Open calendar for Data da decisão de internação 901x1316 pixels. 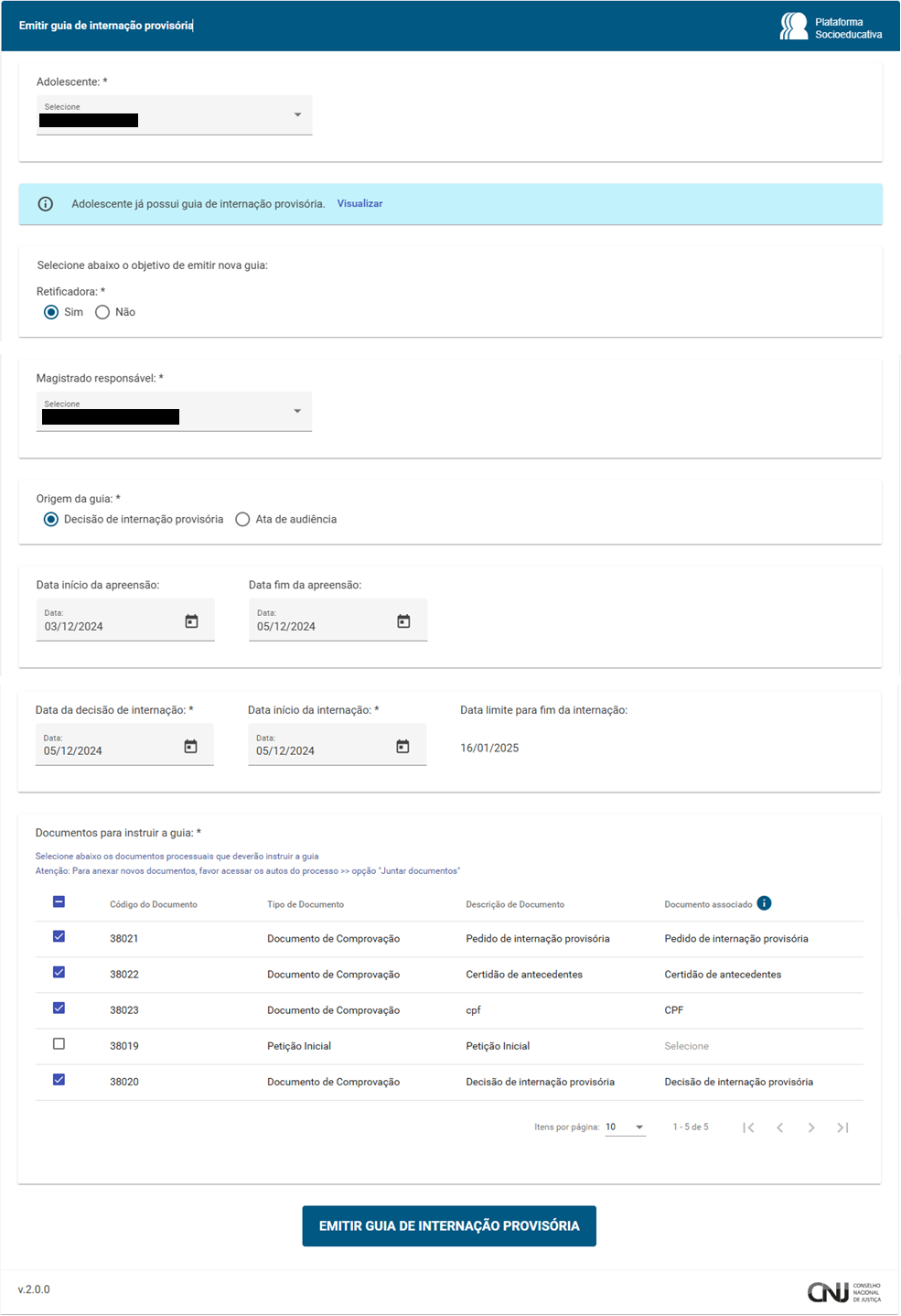pos(190,747)
